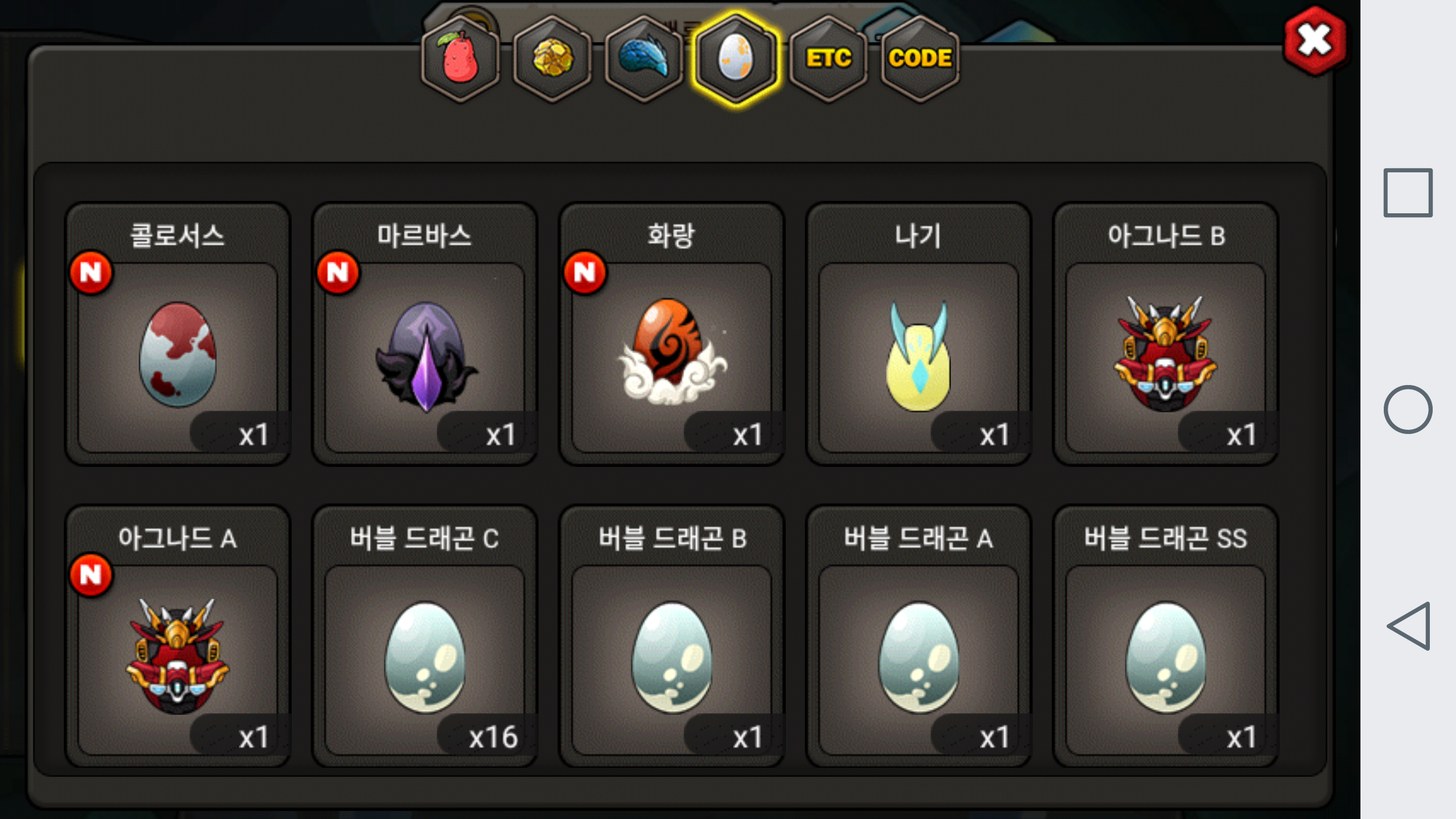Select the highlighted egg tab
The width and height of the screenshot is (1456, 819).
pos(736,58)
